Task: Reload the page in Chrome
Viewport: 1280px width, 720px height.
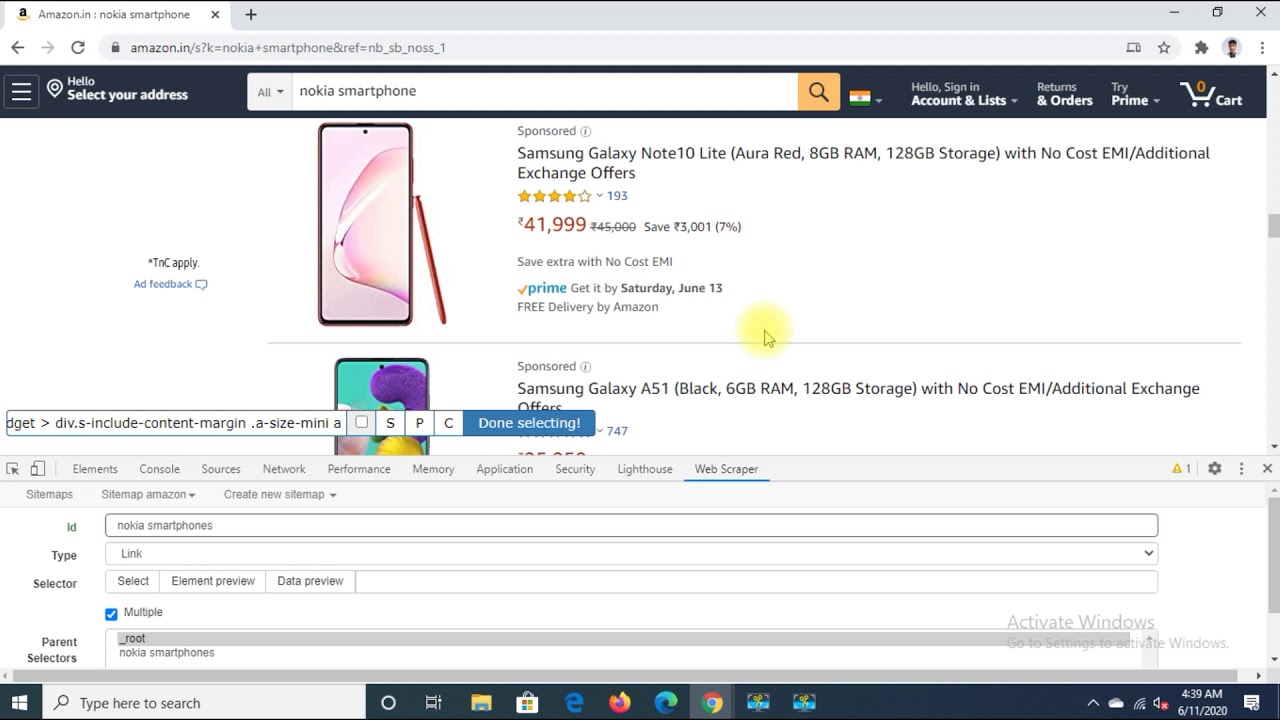Action: (x=78, y=47)
